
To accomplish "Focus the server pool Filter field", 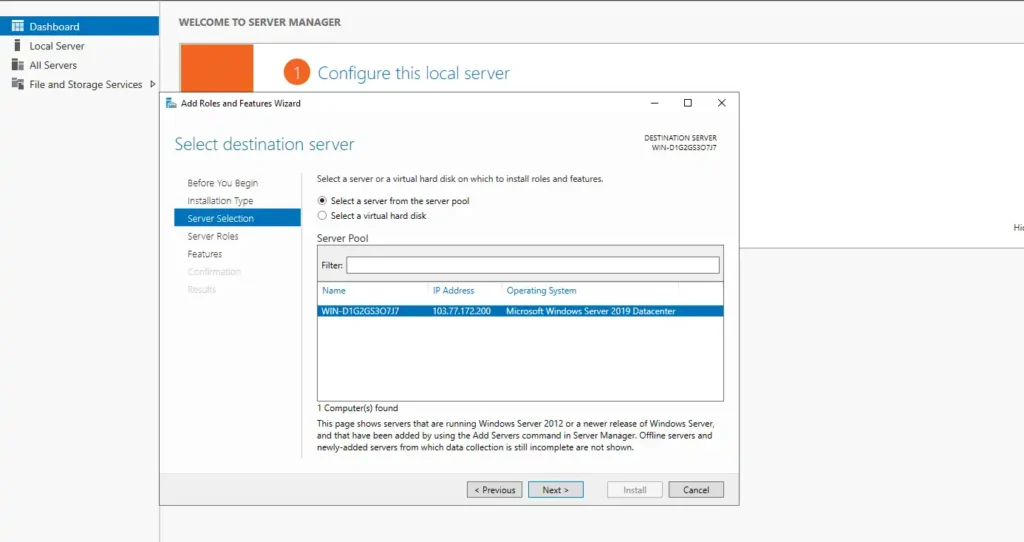I will coord(532,265).
